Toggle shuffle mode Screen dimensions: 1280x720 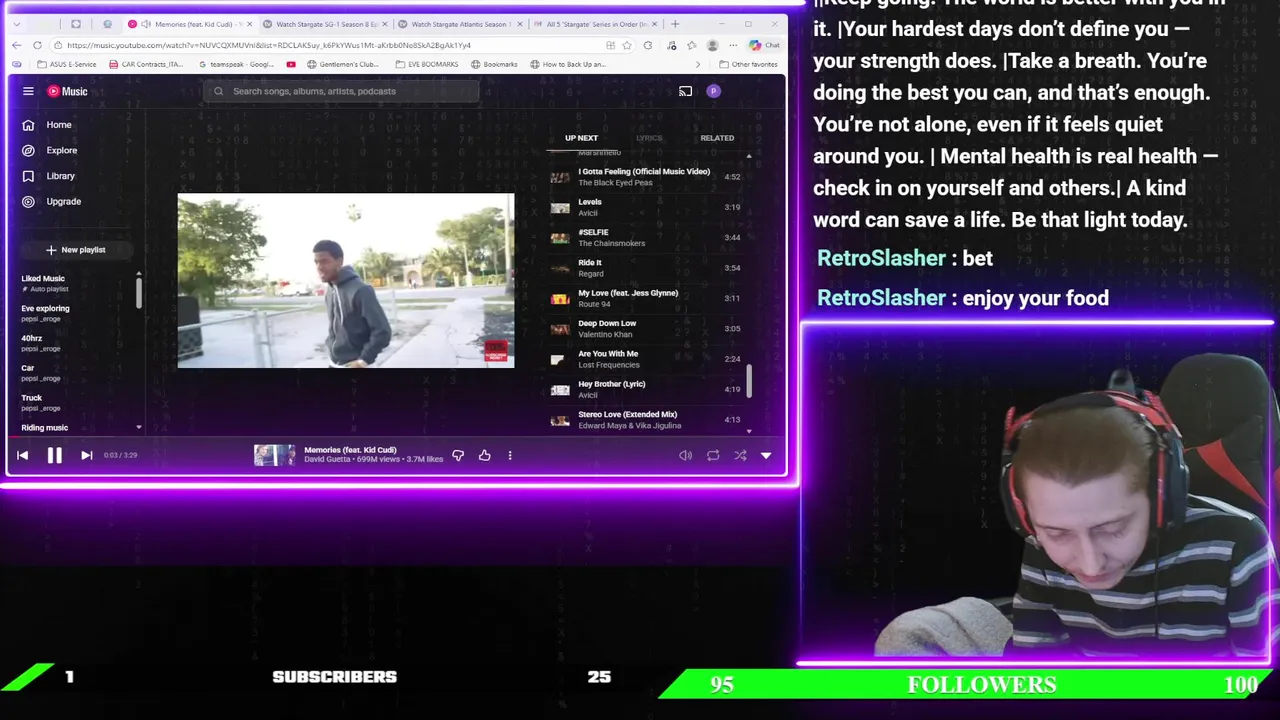pyautogui.click(x=740, y=455)
